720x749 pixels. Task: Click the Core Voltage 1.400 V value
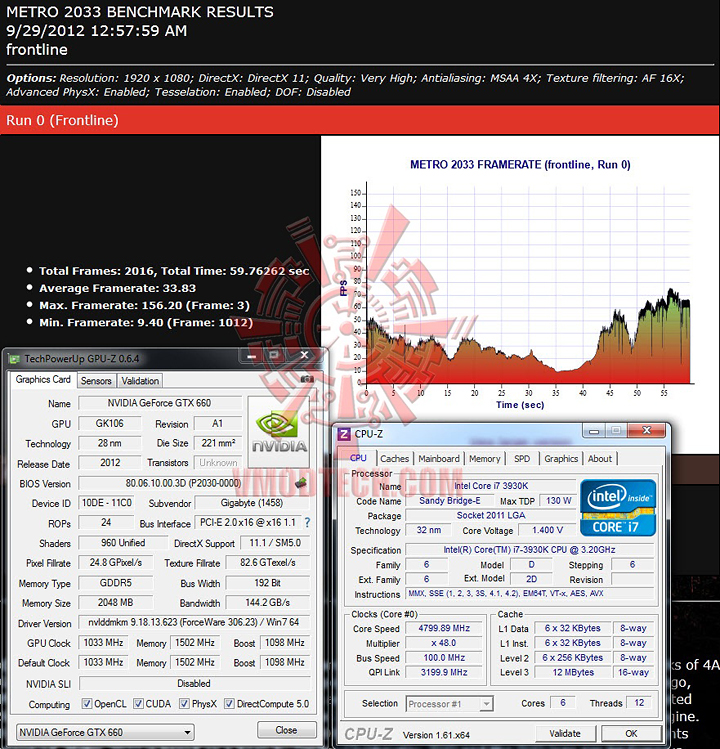(x=548, y=530)
